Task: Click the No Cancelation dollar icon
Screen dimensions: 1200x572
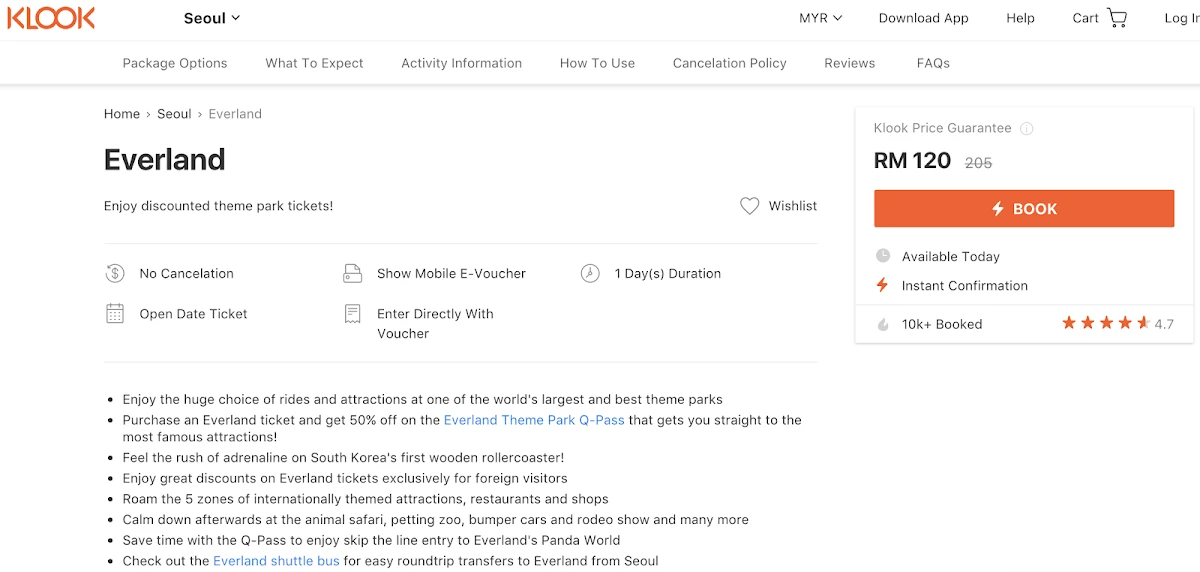Action: (x=115, y=273)
